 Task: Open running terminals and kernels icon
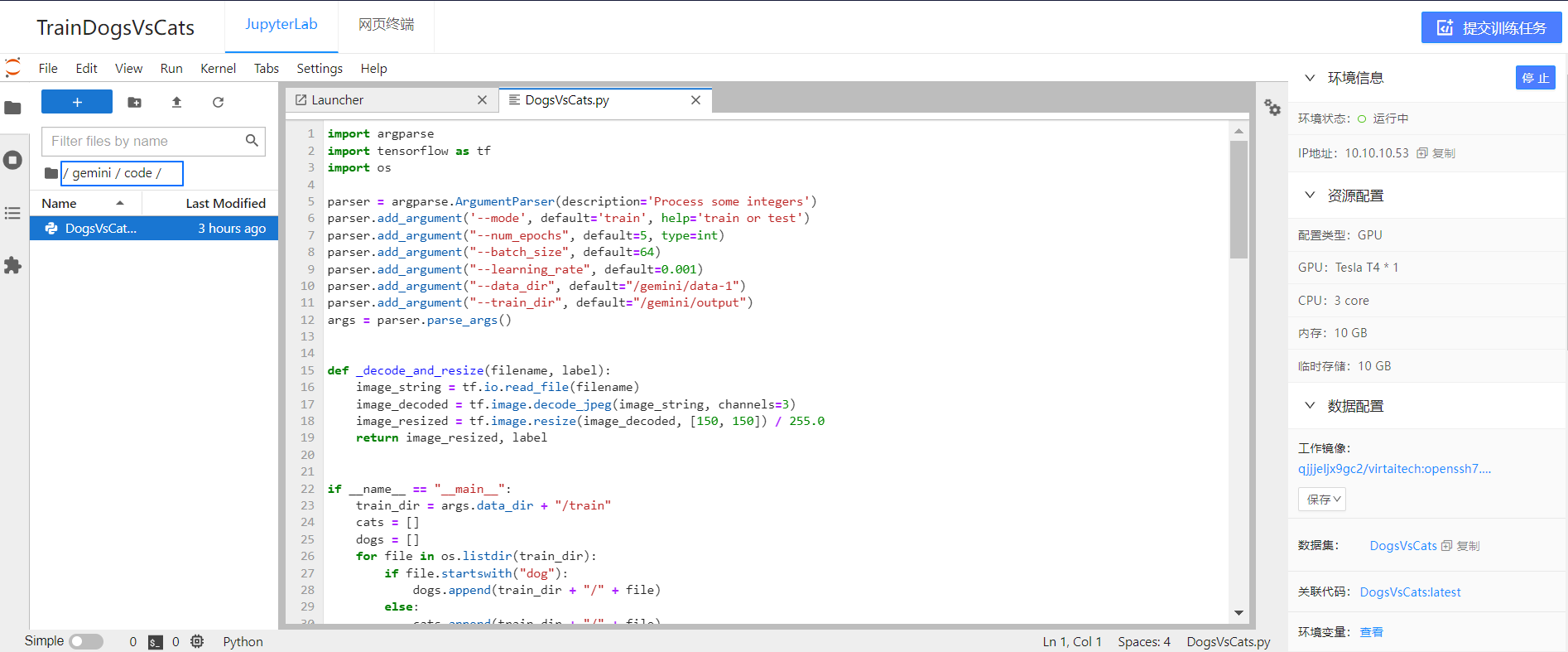click(12, 160)
